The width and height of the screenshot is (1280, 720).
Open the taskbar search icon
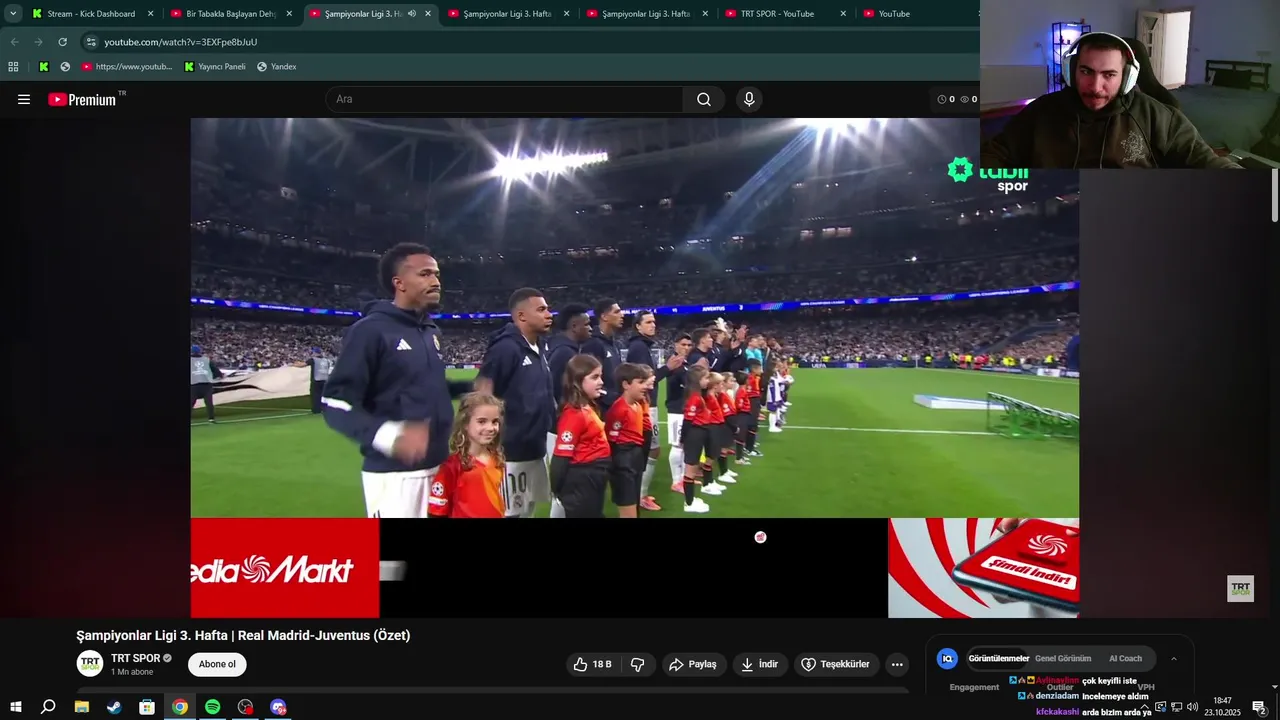pyautogui.click(x=48, y=707)
